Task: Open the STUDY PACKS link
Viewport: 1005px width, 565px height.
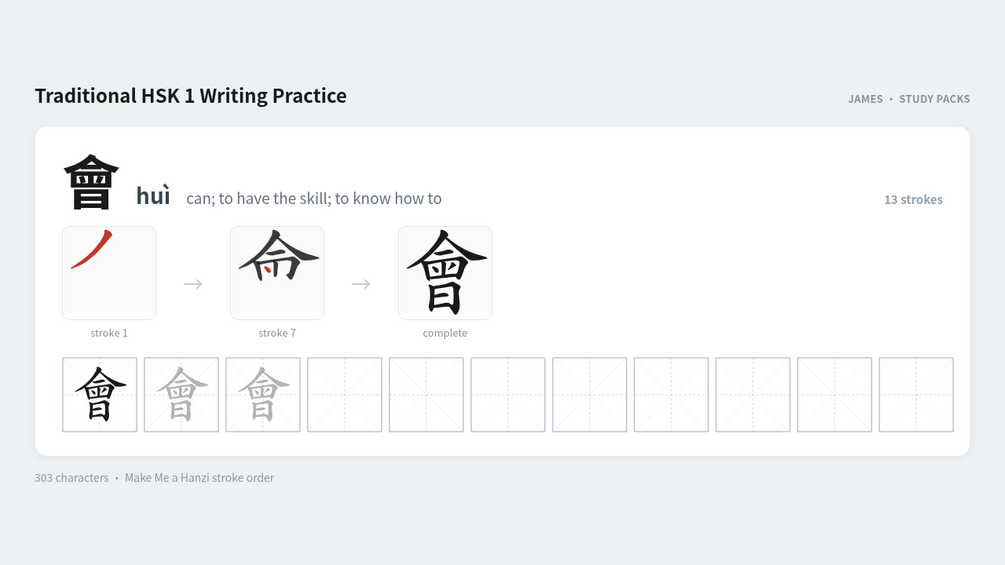Action: tap(934, 99)
